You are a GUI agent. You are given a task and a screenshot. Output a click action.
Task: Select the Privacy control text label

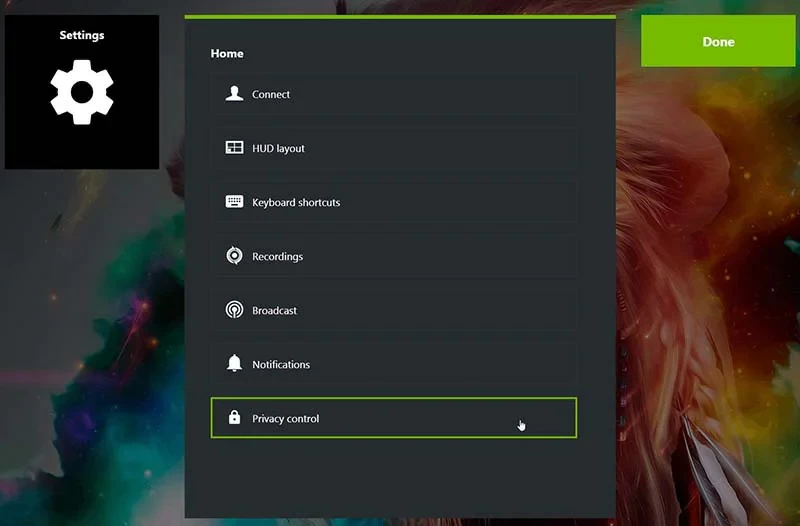(x=285, y=418)
